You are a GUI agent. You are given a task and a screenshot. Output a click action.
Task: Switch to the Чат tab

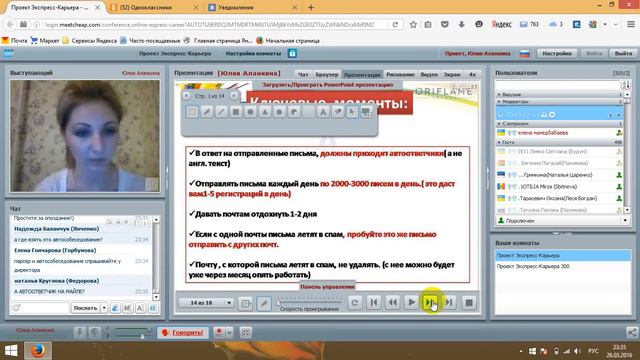[x=303, y=75]
